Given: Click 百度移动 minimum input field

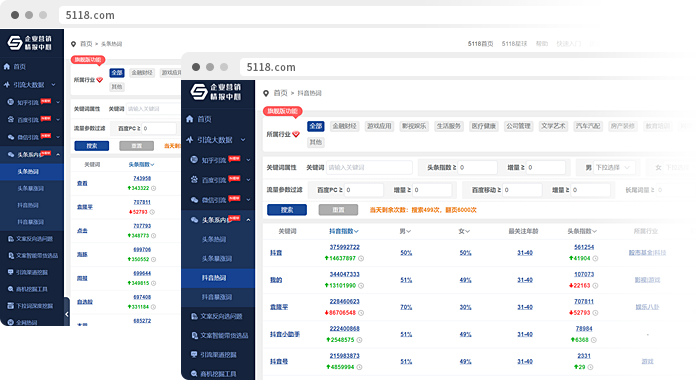Looking at the screenshot, I should pos(522,190).
